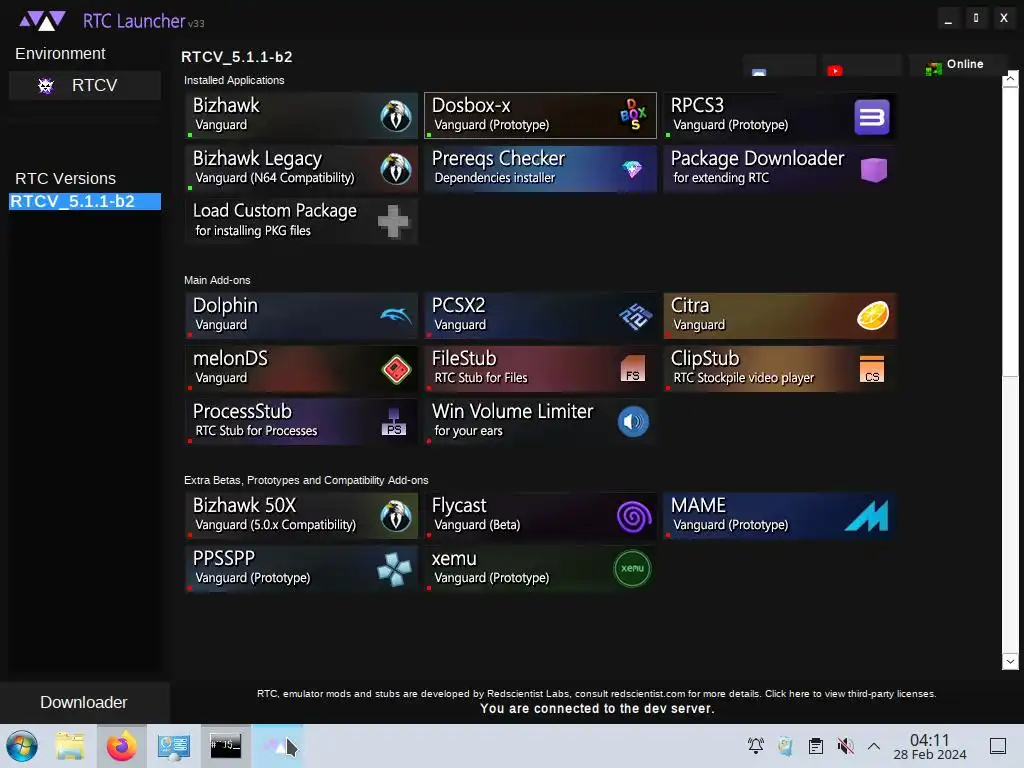Expand the hidden system tray icons chevron
Viewport: 1024px width, 768px height.
click(x=874, y=746)
